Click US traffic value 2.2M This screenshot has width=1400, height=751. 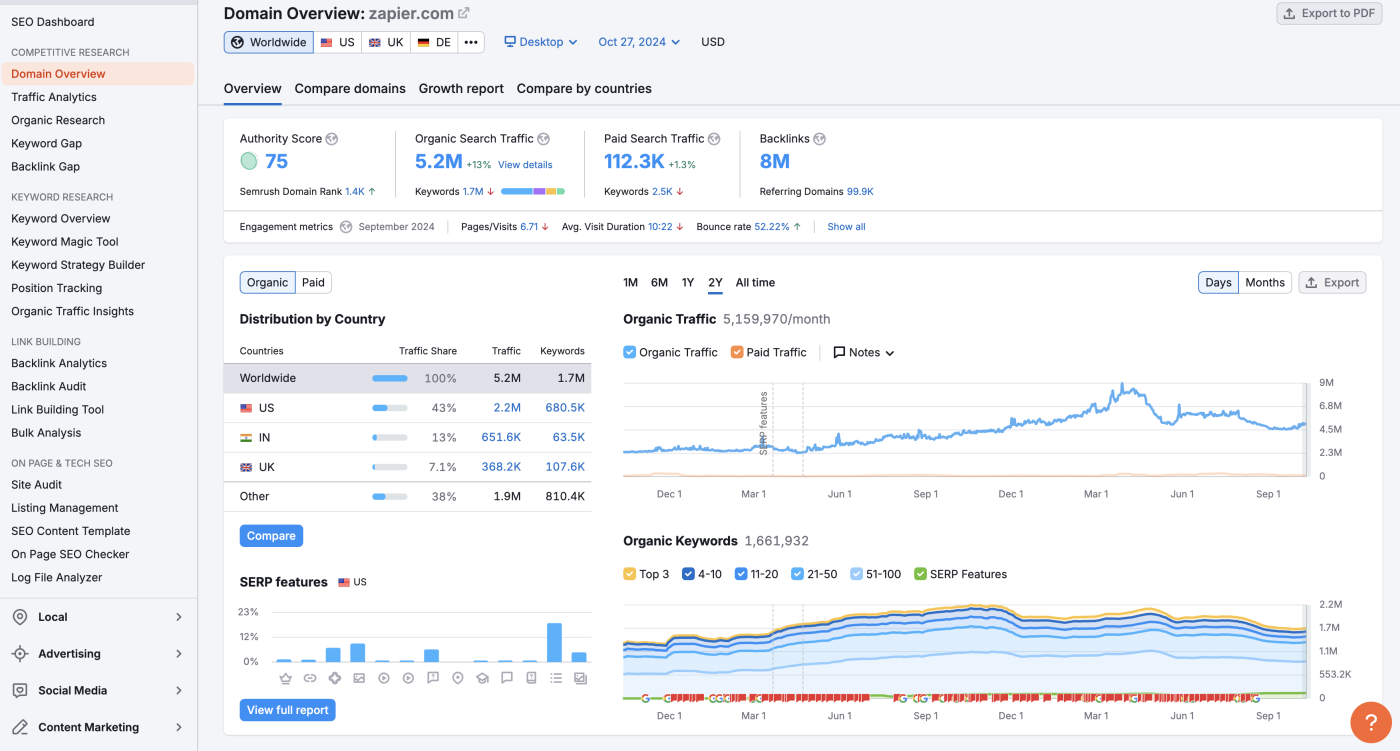coord(507,408)
